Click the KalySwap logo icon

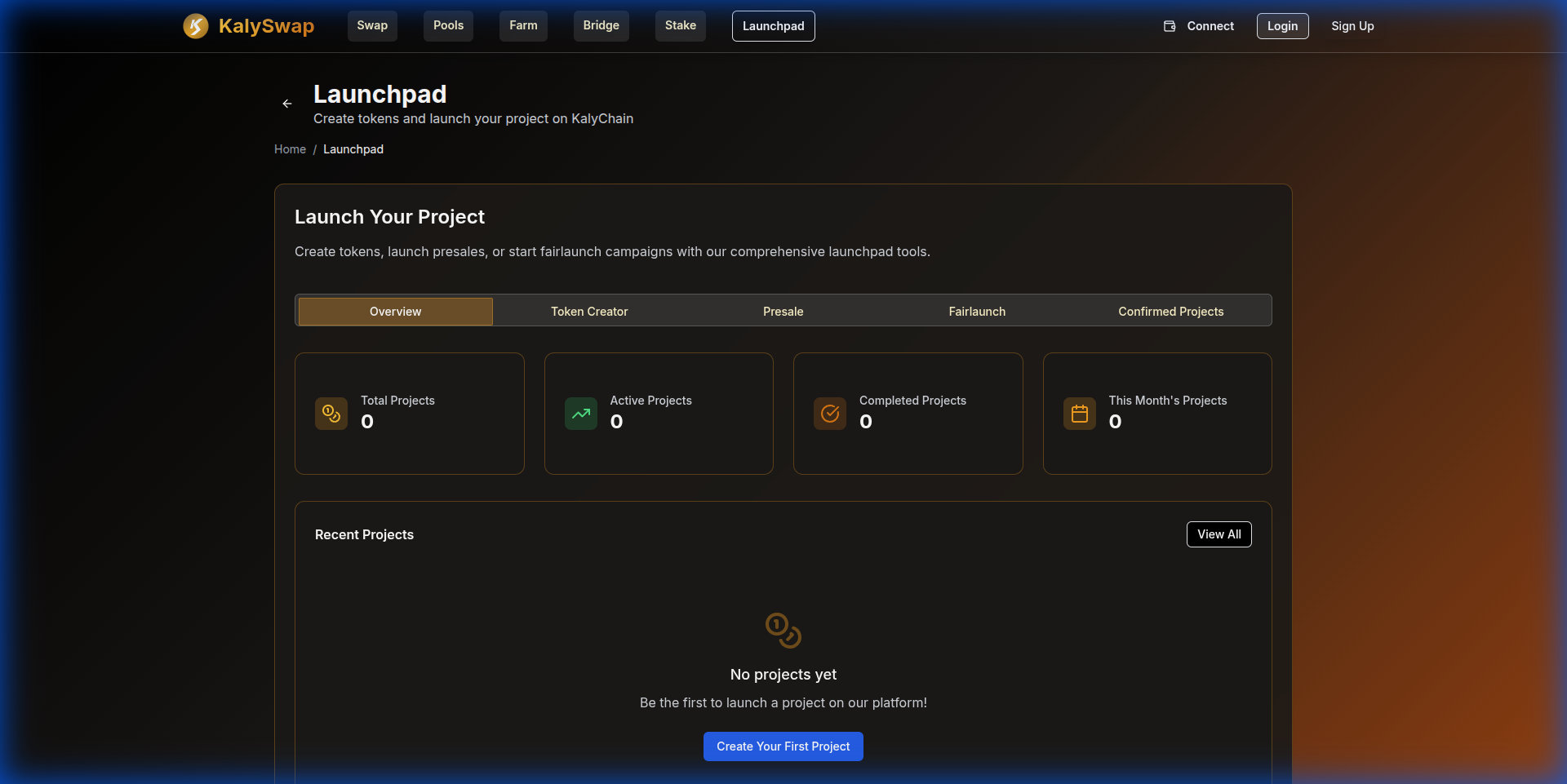[196, 25]
